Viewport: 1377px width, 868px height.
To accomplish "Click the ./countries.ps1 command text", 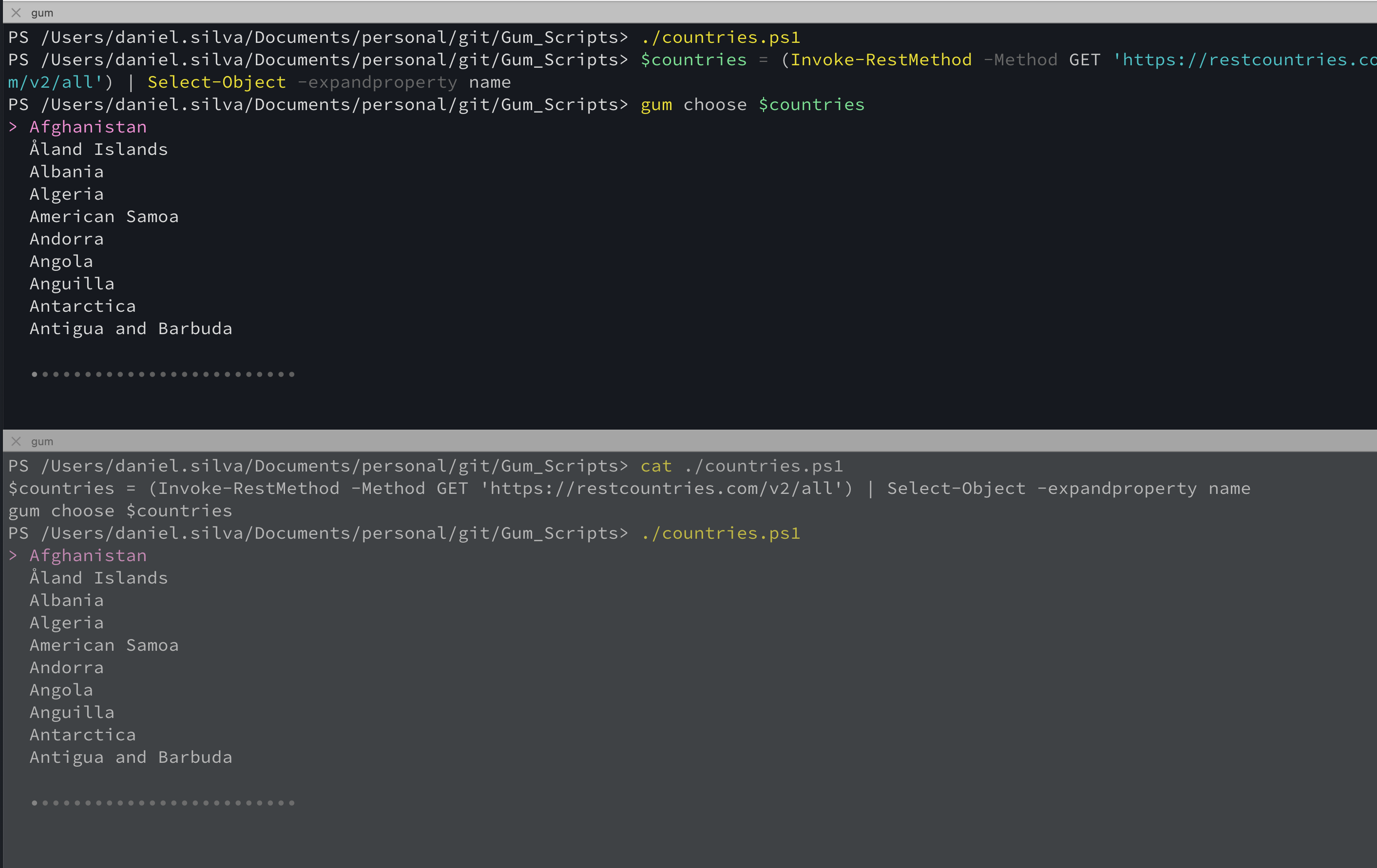I will [721, 37].
